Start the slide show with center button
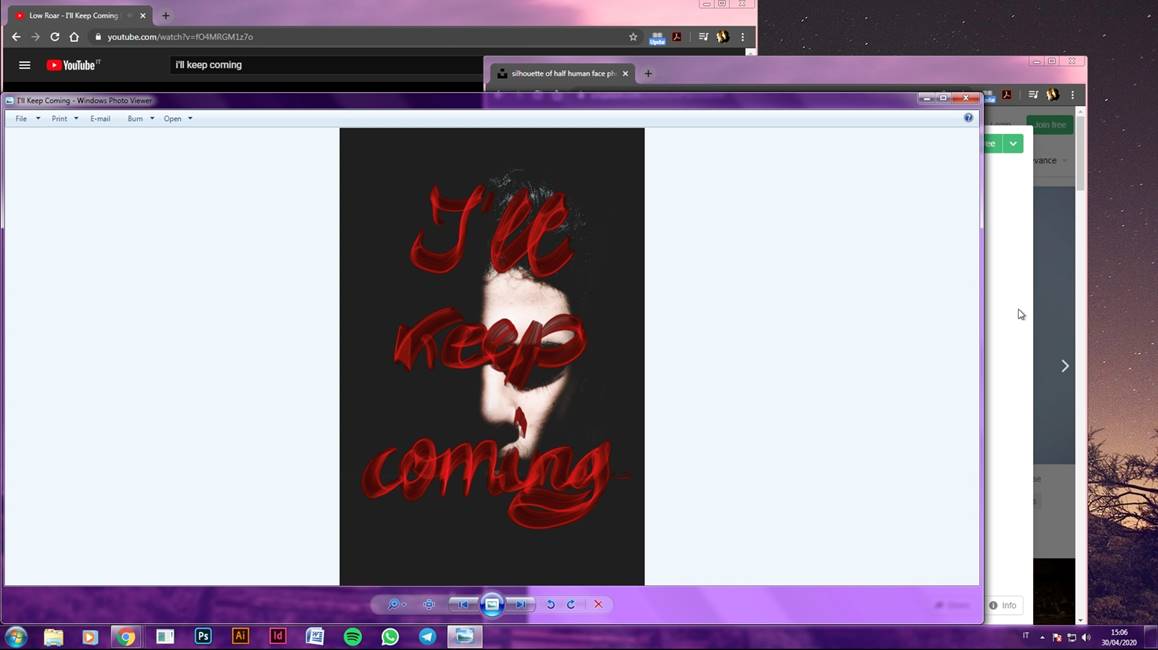The width and height of the screenshot is (1158, 650). [492, 604]
